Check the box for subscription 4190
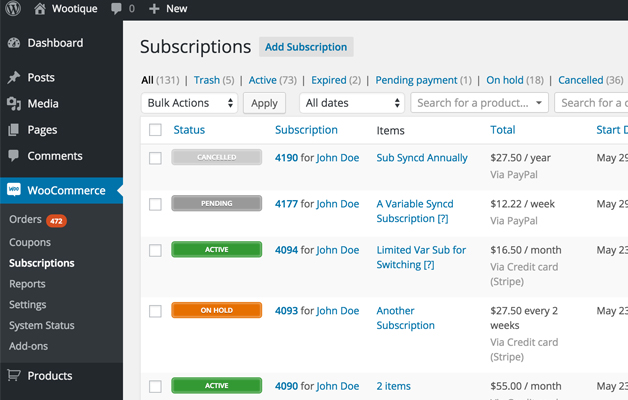628x400 pixels. pos(155,158)
